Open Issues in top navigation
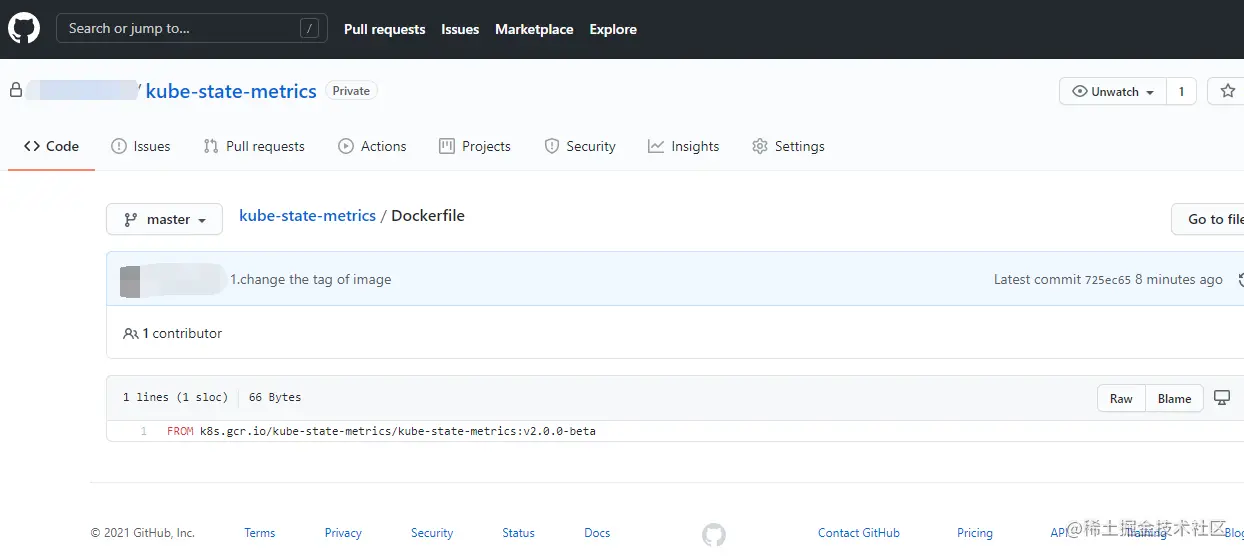Screen dimensions: 1244x556 point(460,30)
